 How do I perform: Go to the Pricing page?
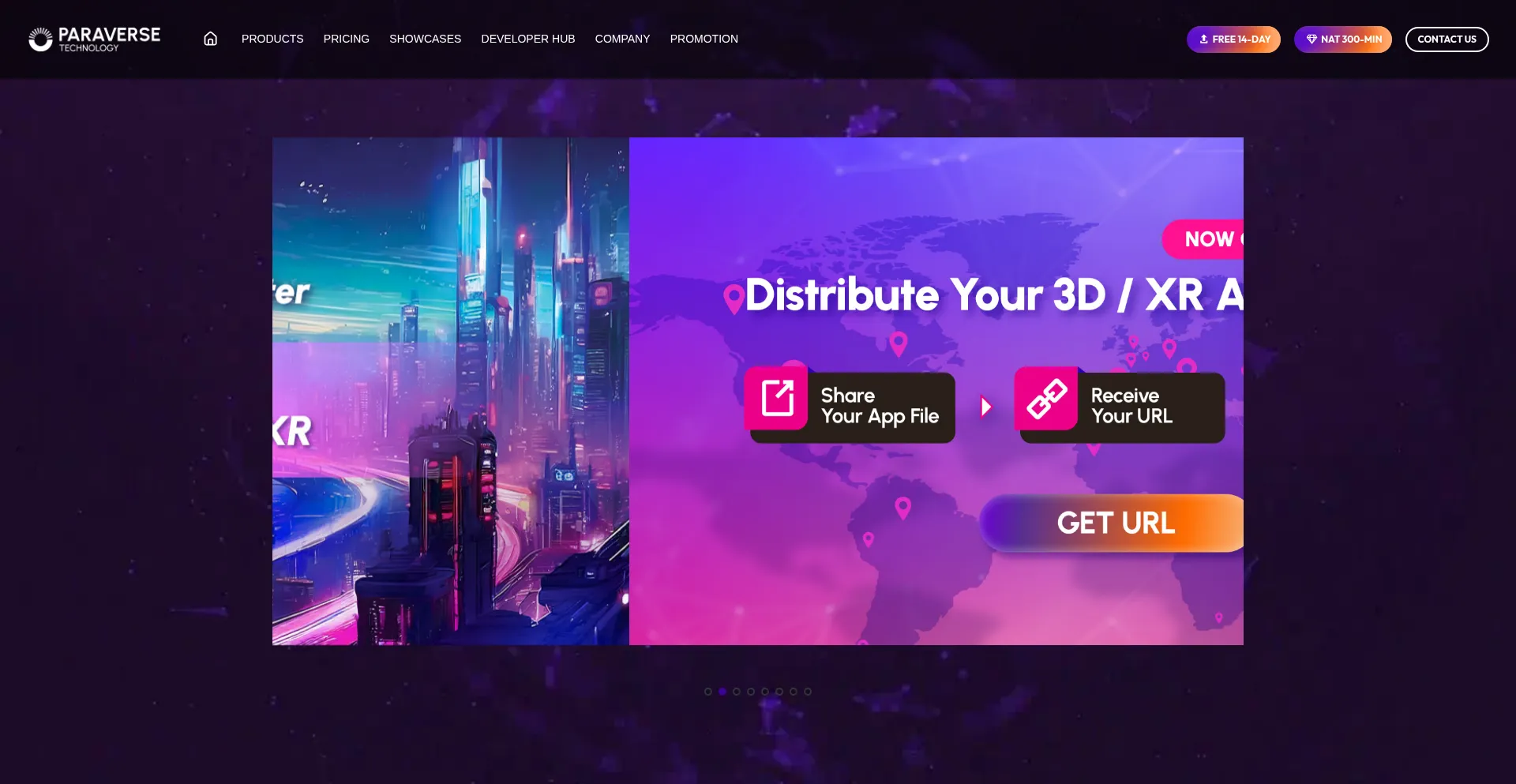pyautogui.click(x=346, y=39)
